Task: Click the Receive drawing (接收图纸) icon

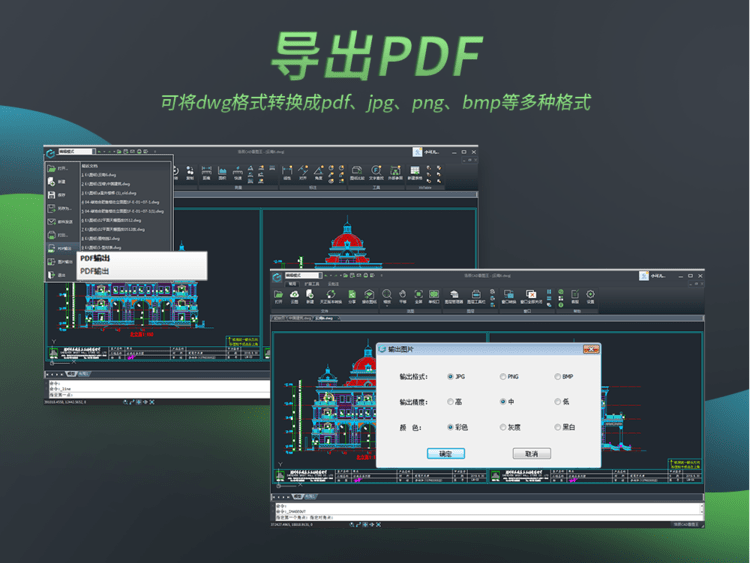Action: coord(369,295)
